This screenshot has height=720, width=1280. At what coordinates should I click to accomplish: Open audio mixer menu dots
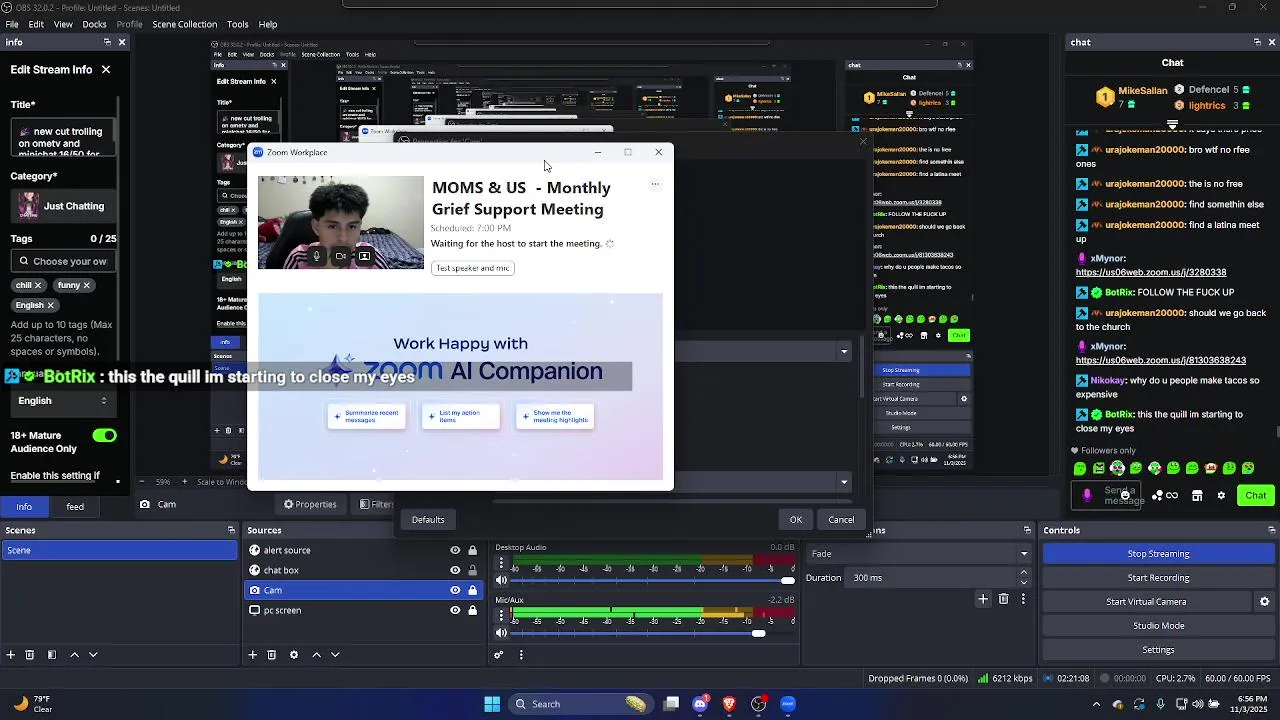(521, 655)
